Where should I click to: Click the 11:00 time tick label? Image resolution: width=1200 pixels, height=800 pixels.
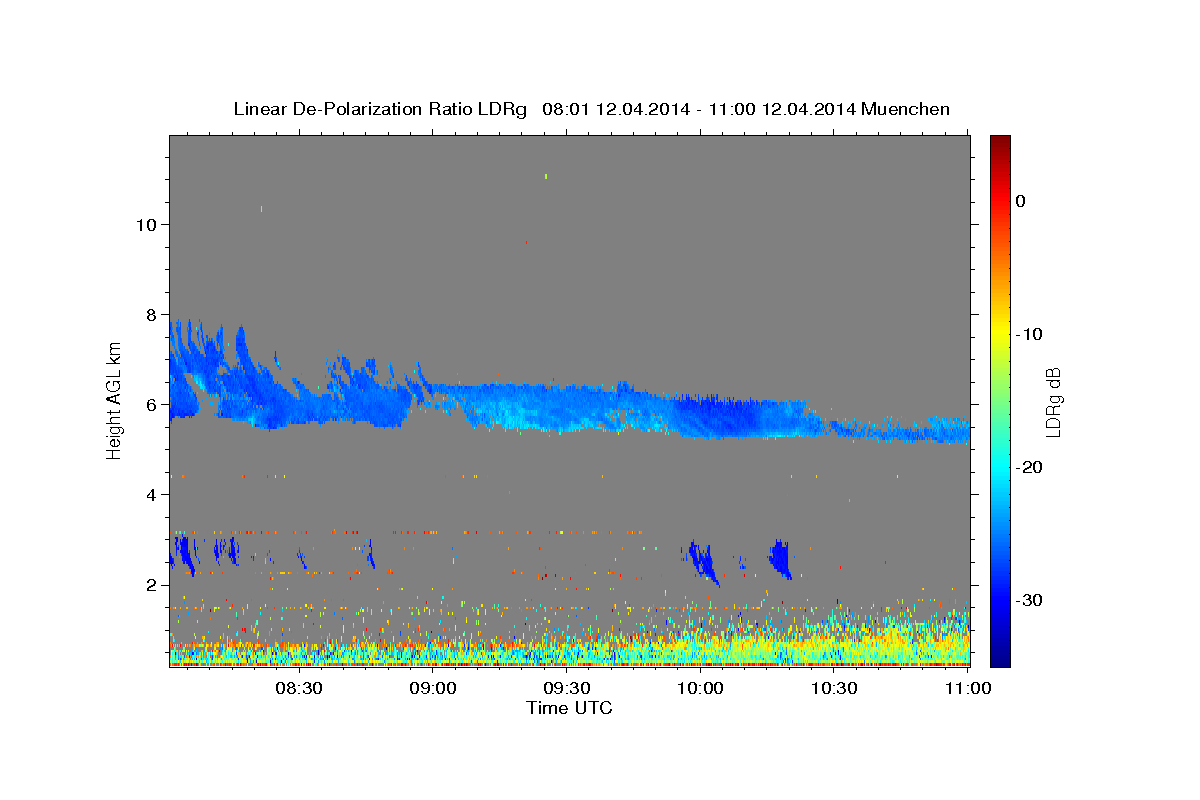967,689
